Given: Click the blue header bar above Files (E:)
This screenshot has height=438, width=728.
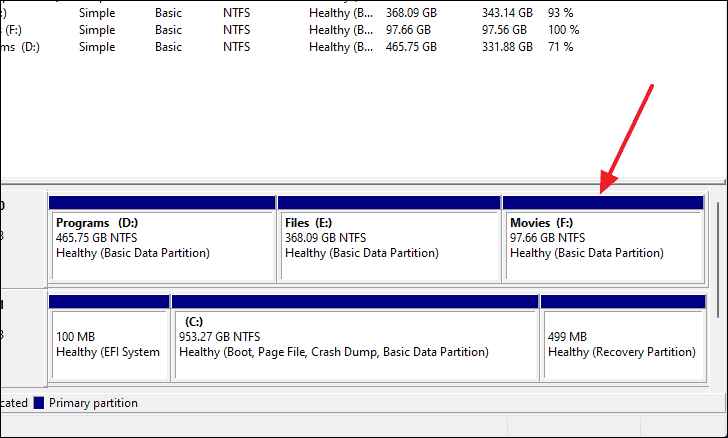Looking at the screenshot, I should pos(389,203).
